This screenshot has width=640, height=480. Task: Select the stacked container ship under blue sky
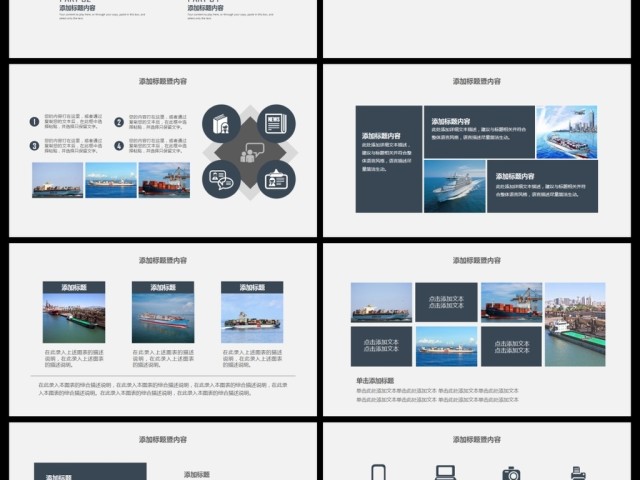tap(252, 318)
